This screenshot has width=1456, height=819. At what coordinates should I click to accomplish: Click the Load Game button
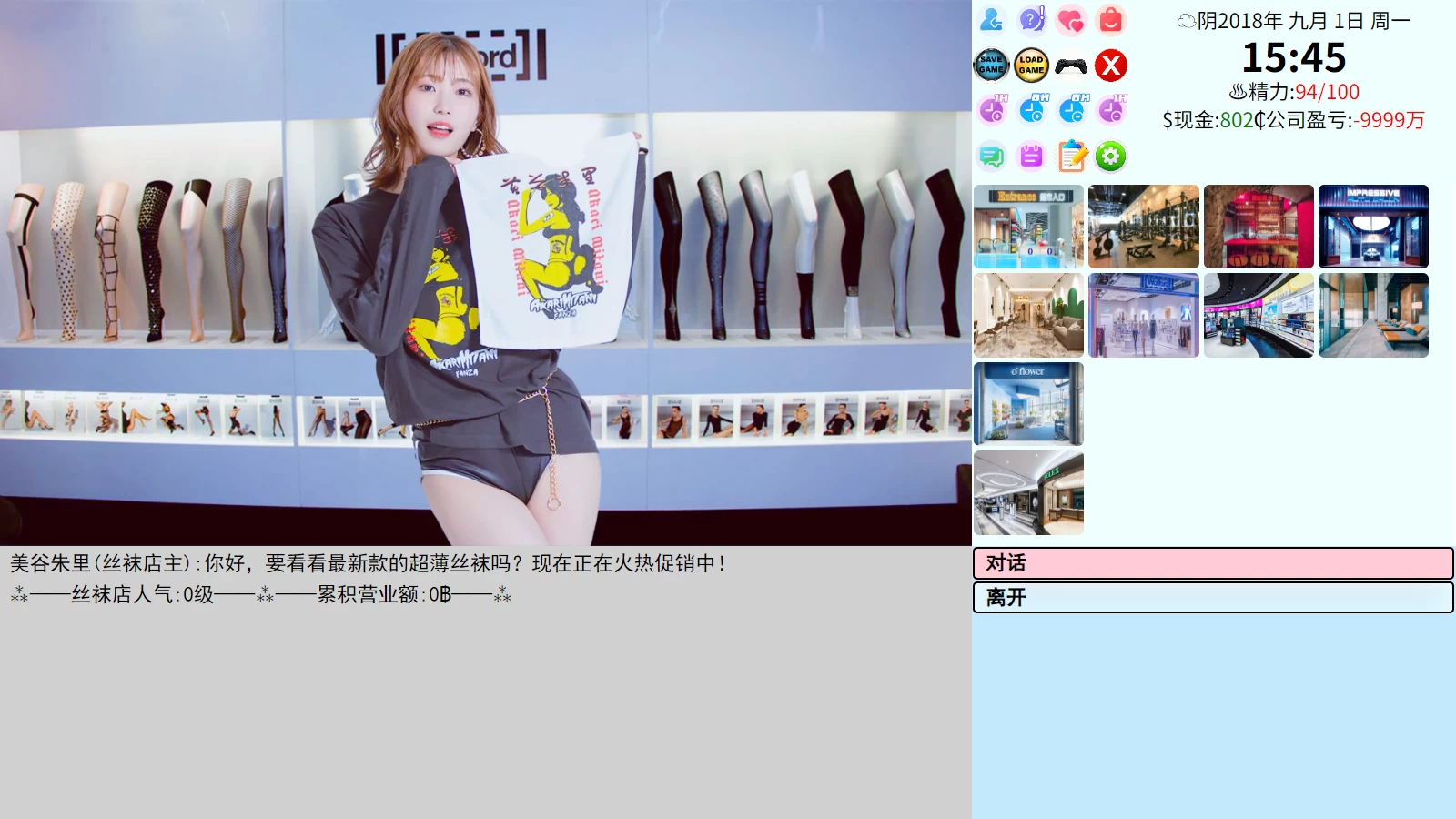click(x=1031, y=66)
